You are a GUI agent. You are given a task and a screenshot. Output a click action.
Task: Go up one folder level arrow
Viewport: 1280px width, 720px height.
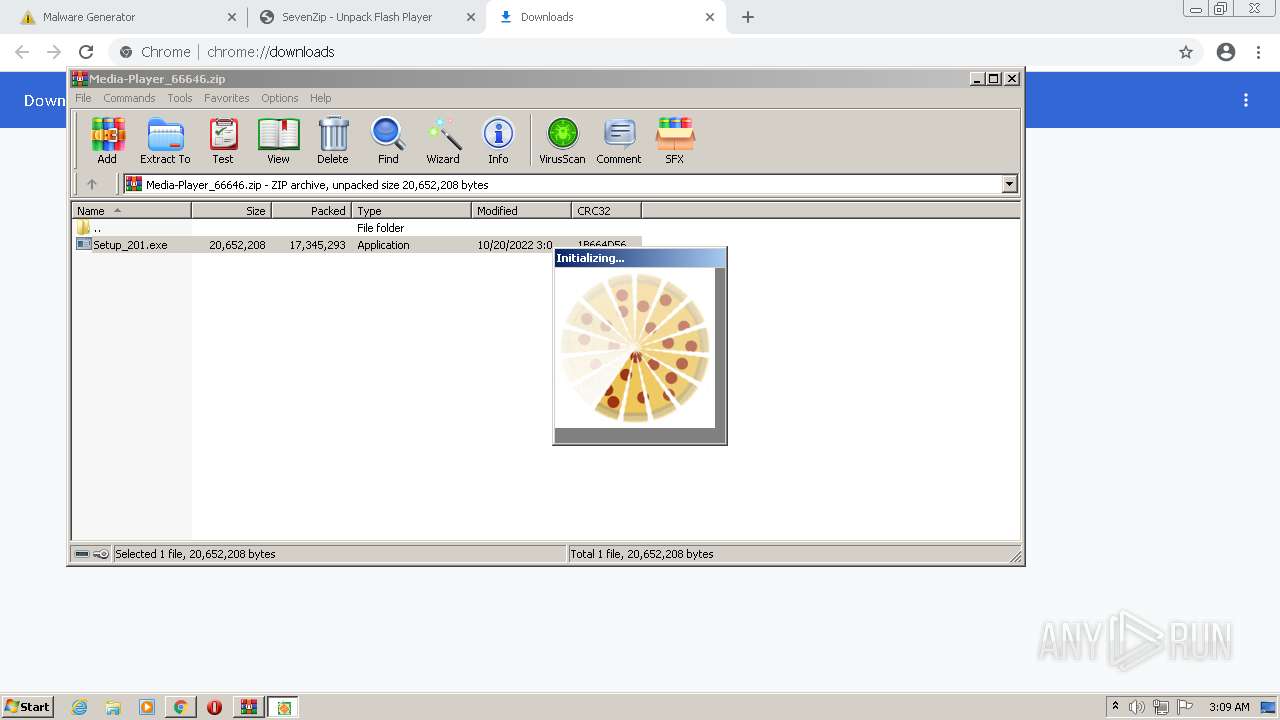pyautogui.click(x=92, y=184)
